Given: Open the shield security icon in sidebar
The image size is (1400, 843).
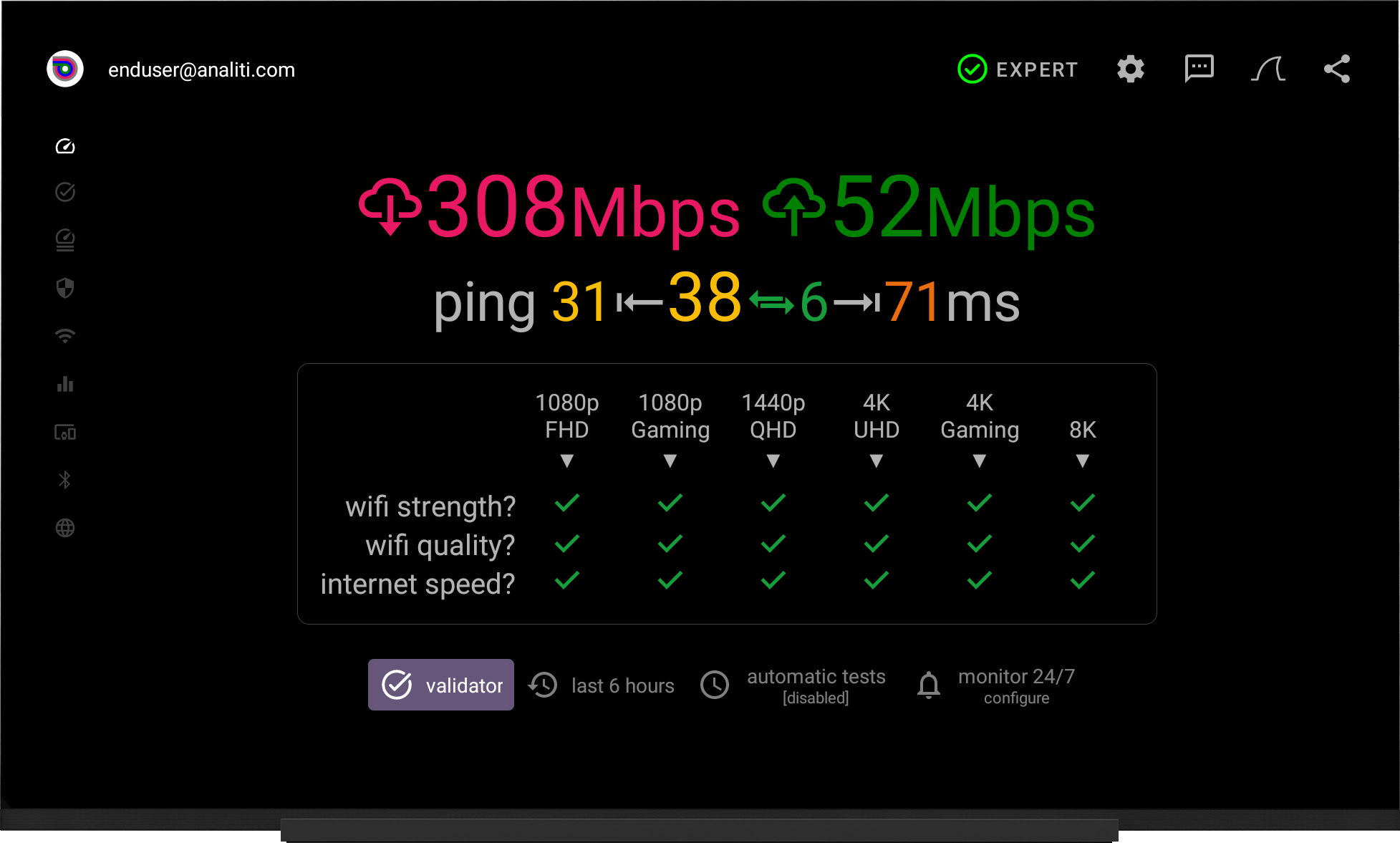Looking at the screenshot, I should 65,288.
